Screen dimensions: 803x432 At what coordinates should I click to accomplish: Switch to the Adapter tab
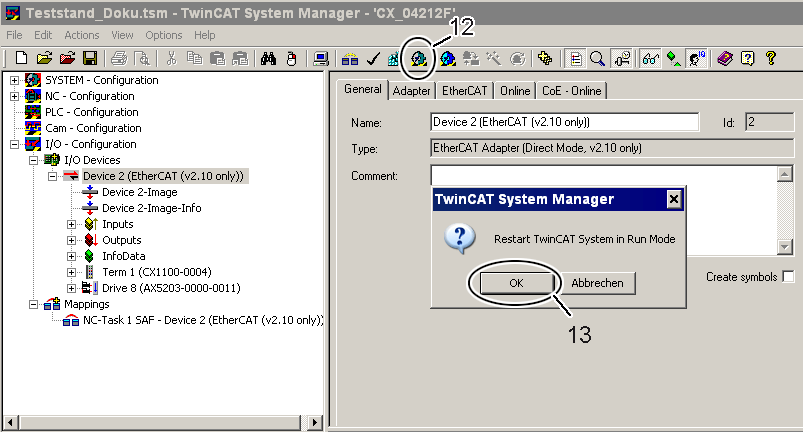pyautogui.click(x=411, y=91)
